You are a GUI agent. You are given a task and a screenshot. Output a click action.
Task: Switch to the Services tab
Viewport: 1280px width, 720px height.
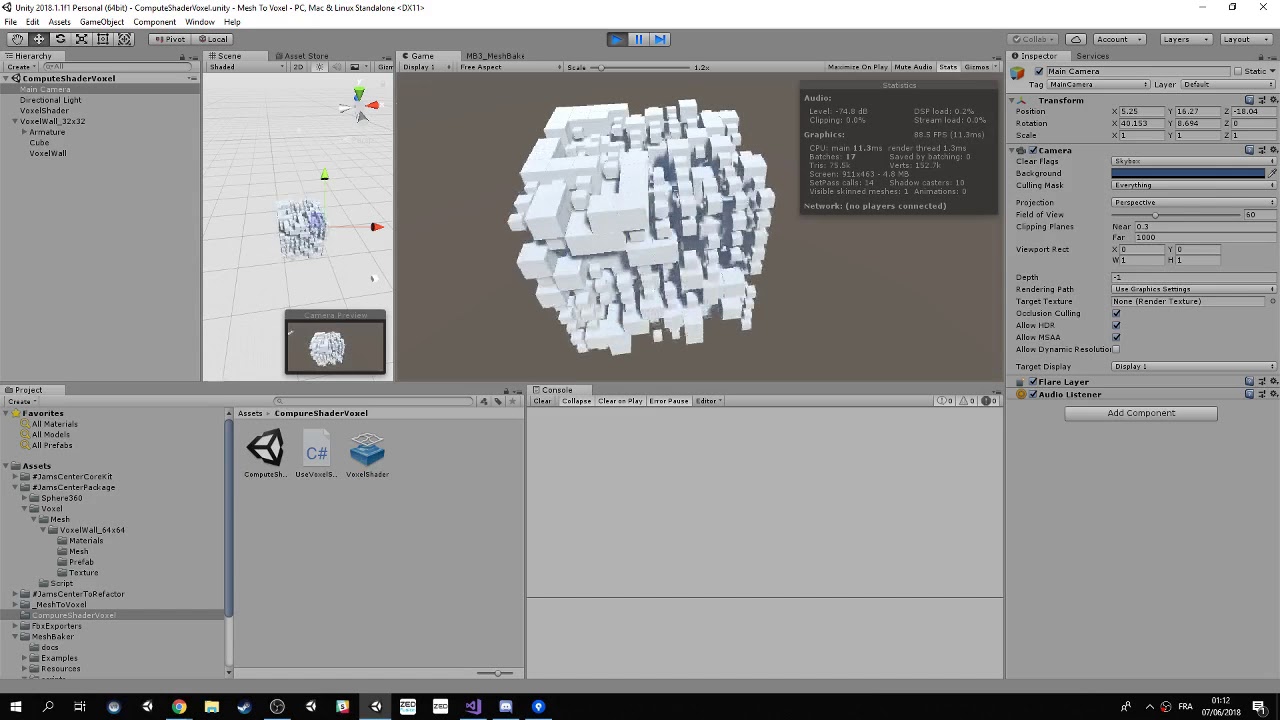pyautogui.click(x=1092, y=56)
